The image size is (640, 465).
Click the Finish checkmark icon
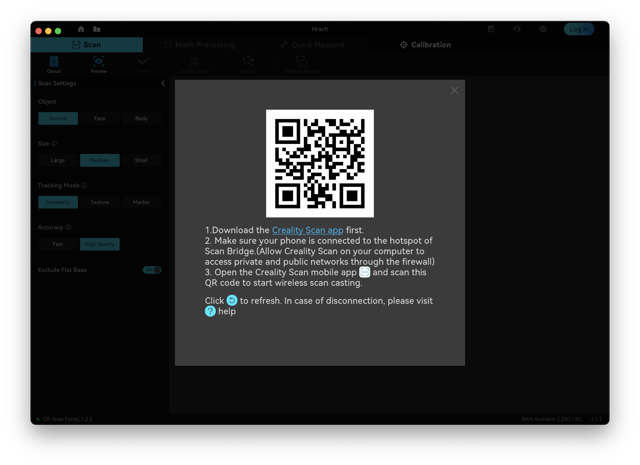point(143,62)
